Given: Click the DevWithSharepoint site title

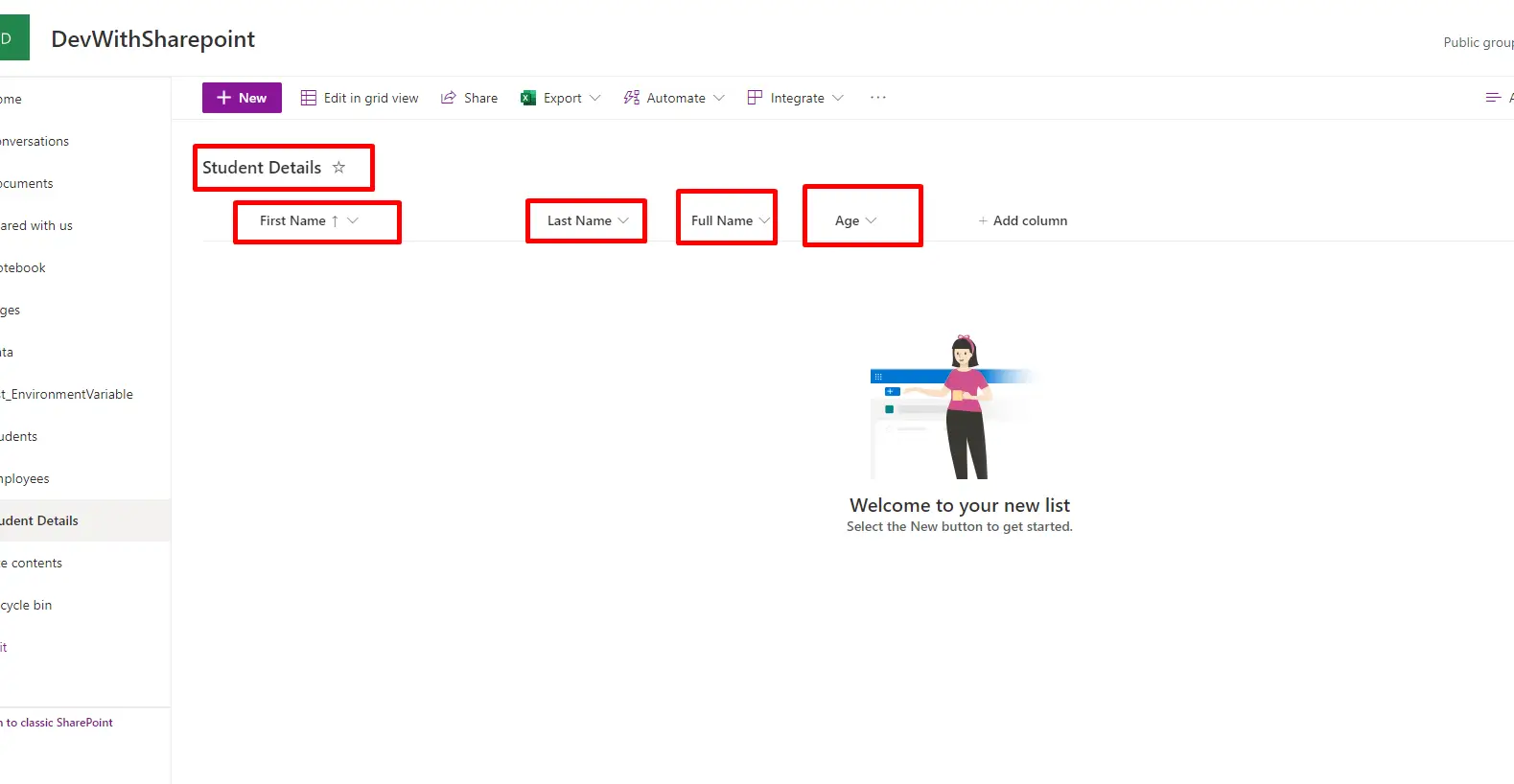Looking at the screenshot, I should tap(153, 39).
